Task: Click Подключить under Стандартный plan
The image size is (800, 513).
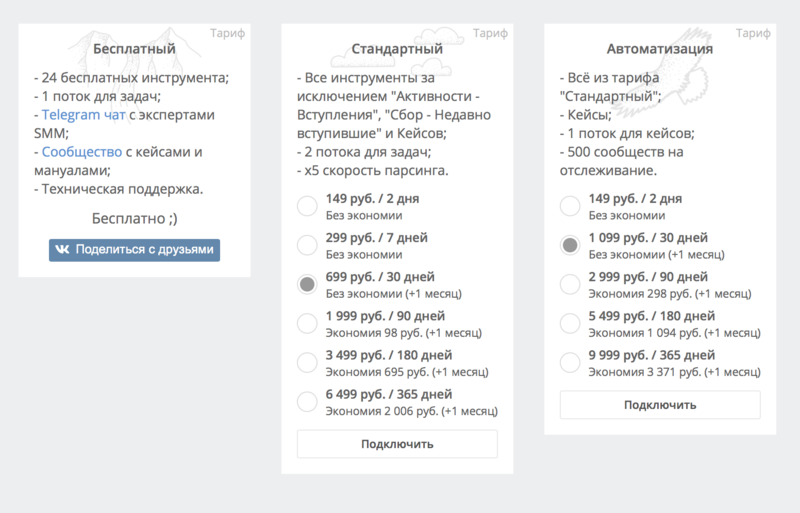Action: [x=397, y=444]
